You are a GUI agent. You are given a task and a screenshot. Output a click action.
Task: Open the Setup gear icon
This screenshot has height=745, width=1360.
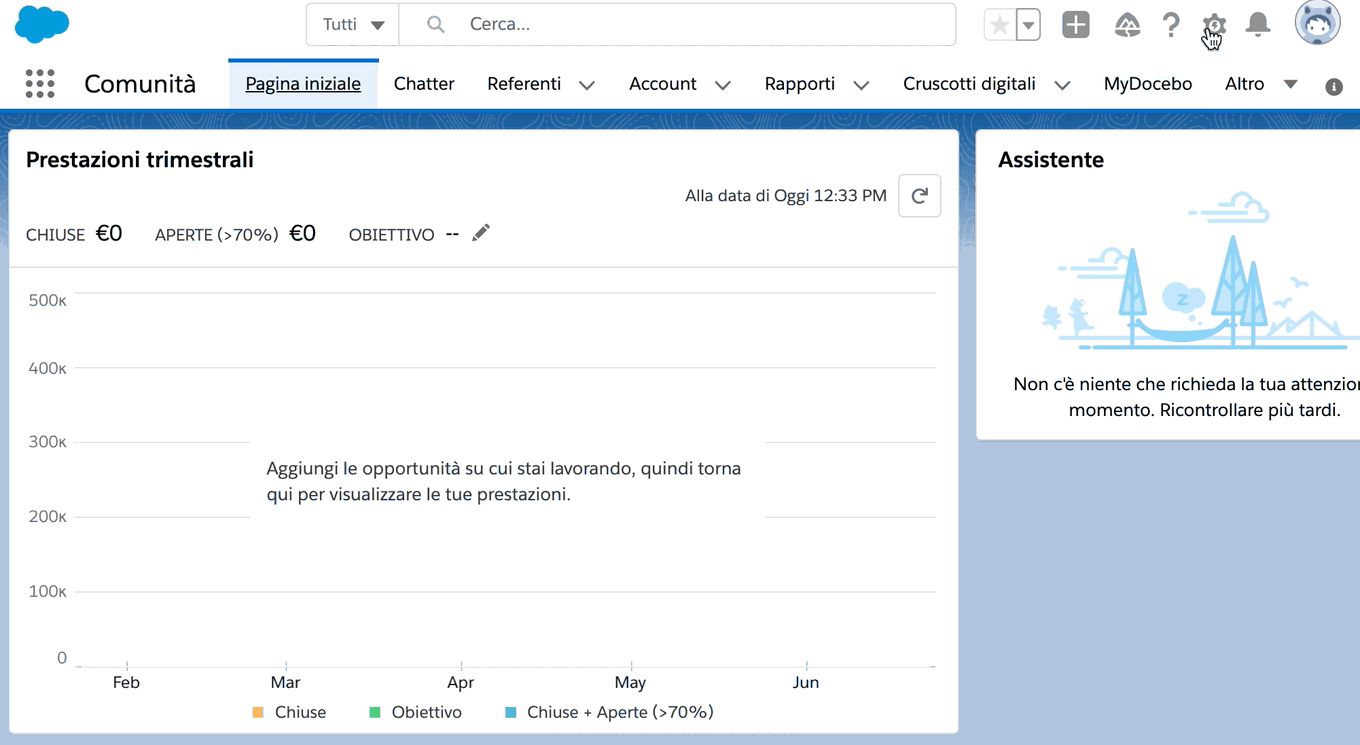(1214, 24)
